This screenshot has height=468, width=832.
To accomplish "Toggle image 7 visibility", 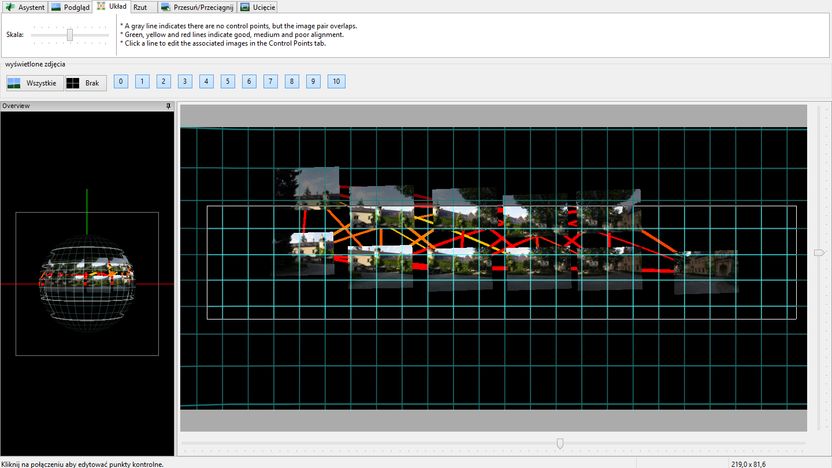I will 271,81.
